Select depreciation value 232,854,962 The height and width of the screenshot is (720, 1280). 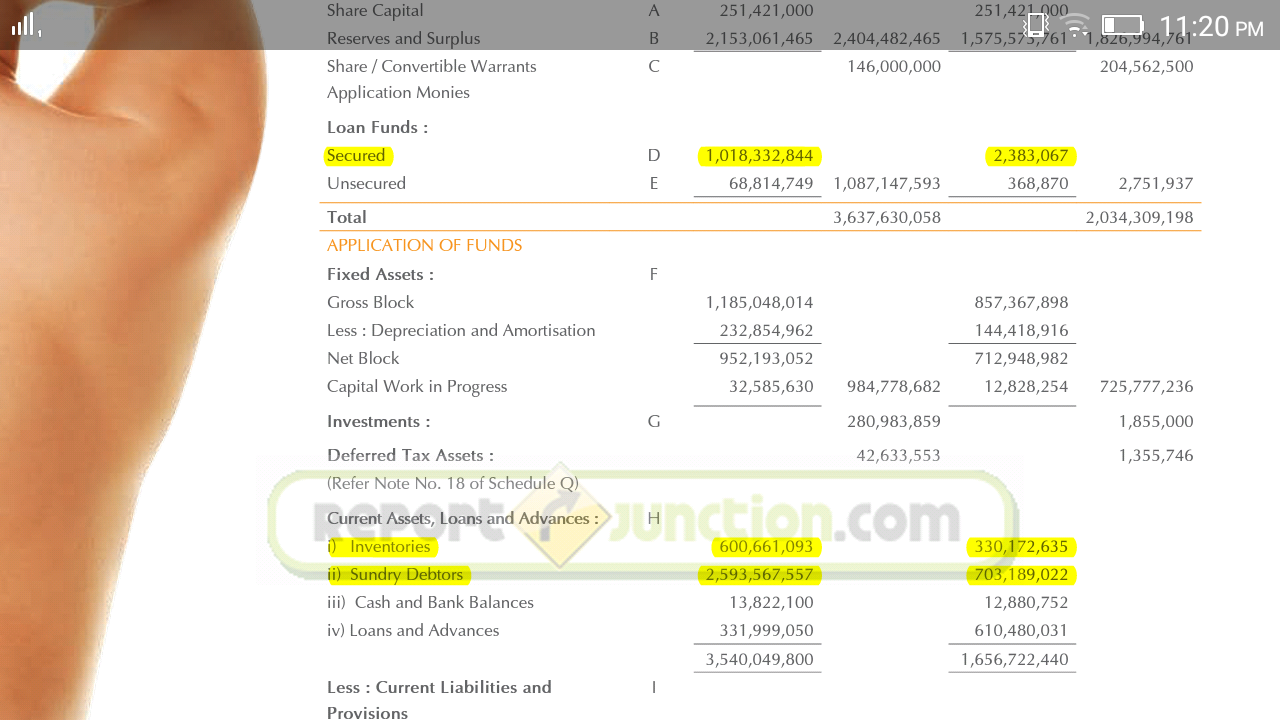[766, 331]
